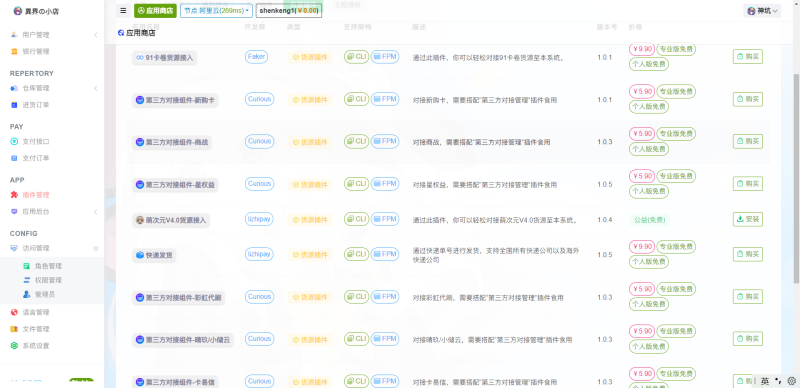The image size is (800, 388).
Task: Buy the 第三方对接组件-星权益 plugin
Action: pos(748,184)
